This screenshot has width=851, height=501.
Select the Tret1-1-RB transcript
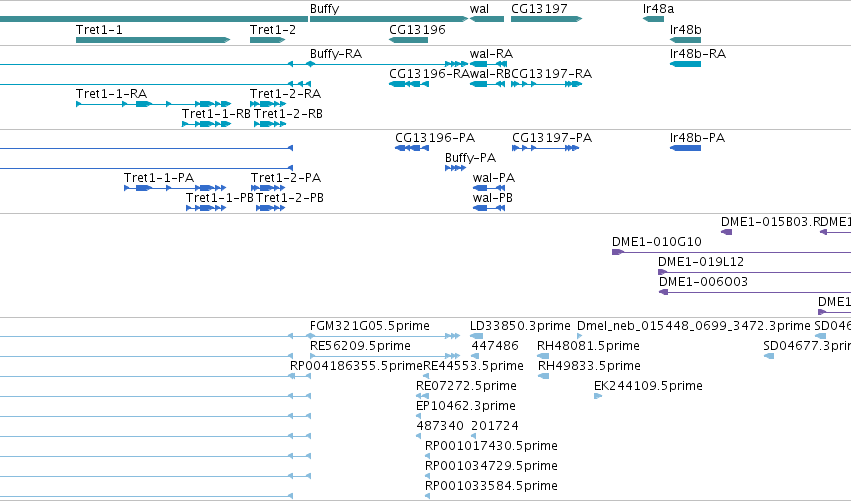click(207, 124)
